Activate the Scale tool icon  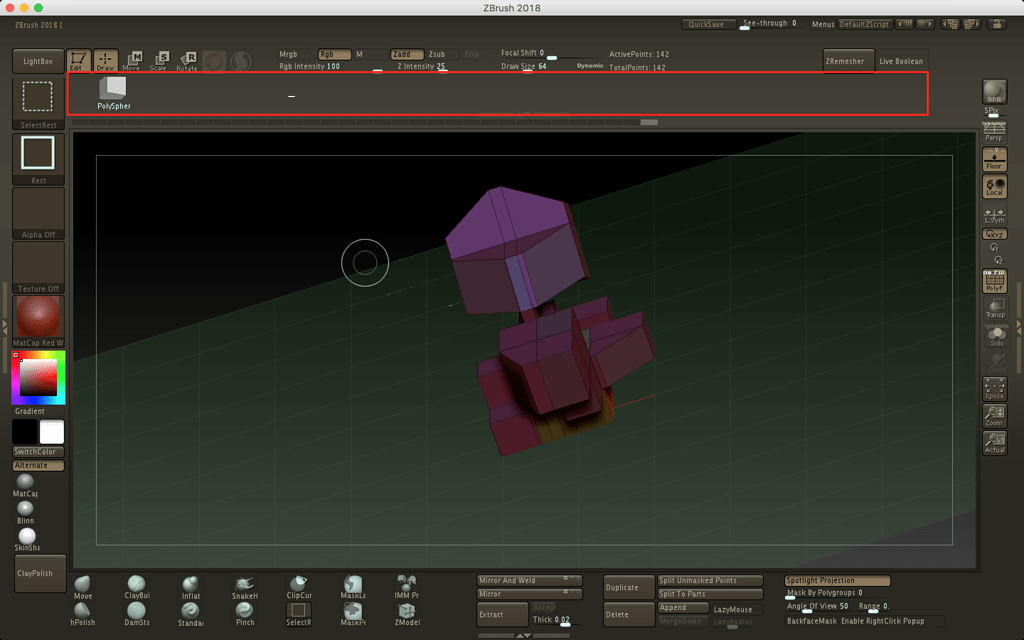click(159, 61)
